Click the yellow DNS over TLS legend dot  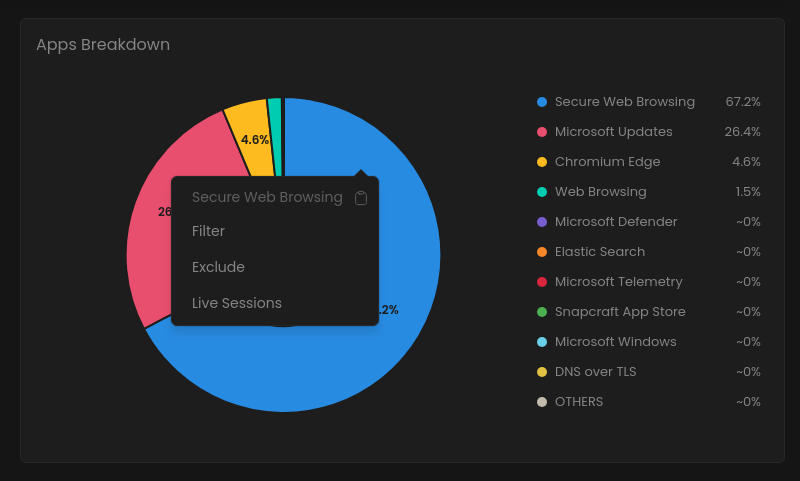point(542,372)
